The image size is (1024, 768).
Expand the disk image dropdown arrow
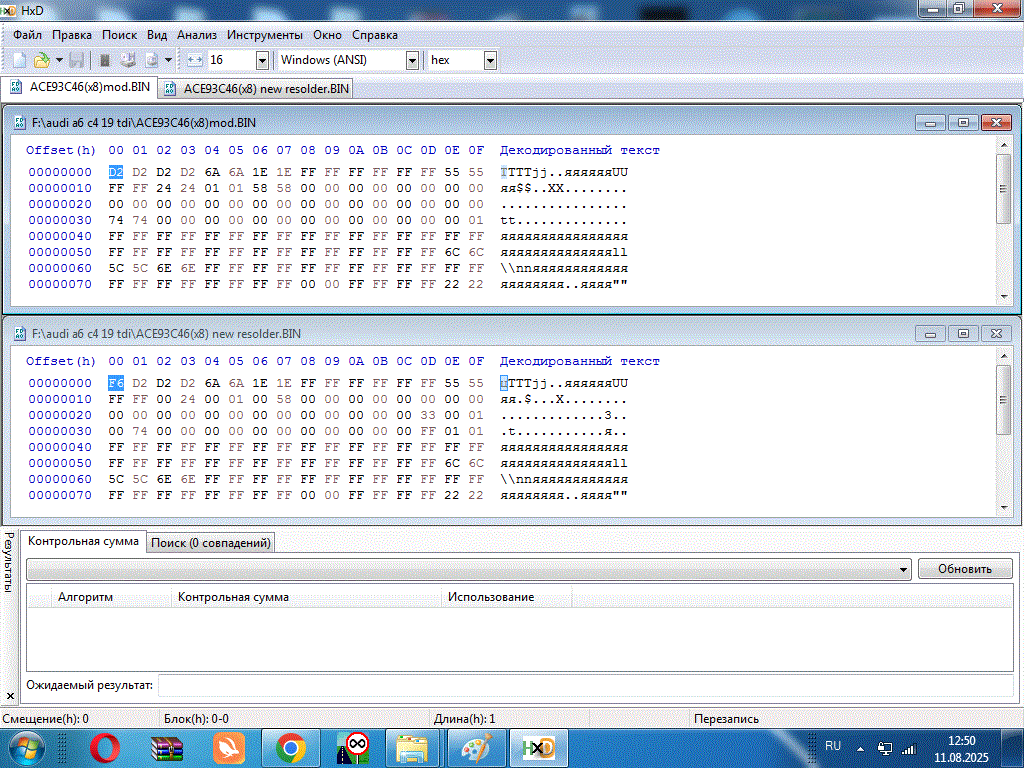tap(168, 60)
